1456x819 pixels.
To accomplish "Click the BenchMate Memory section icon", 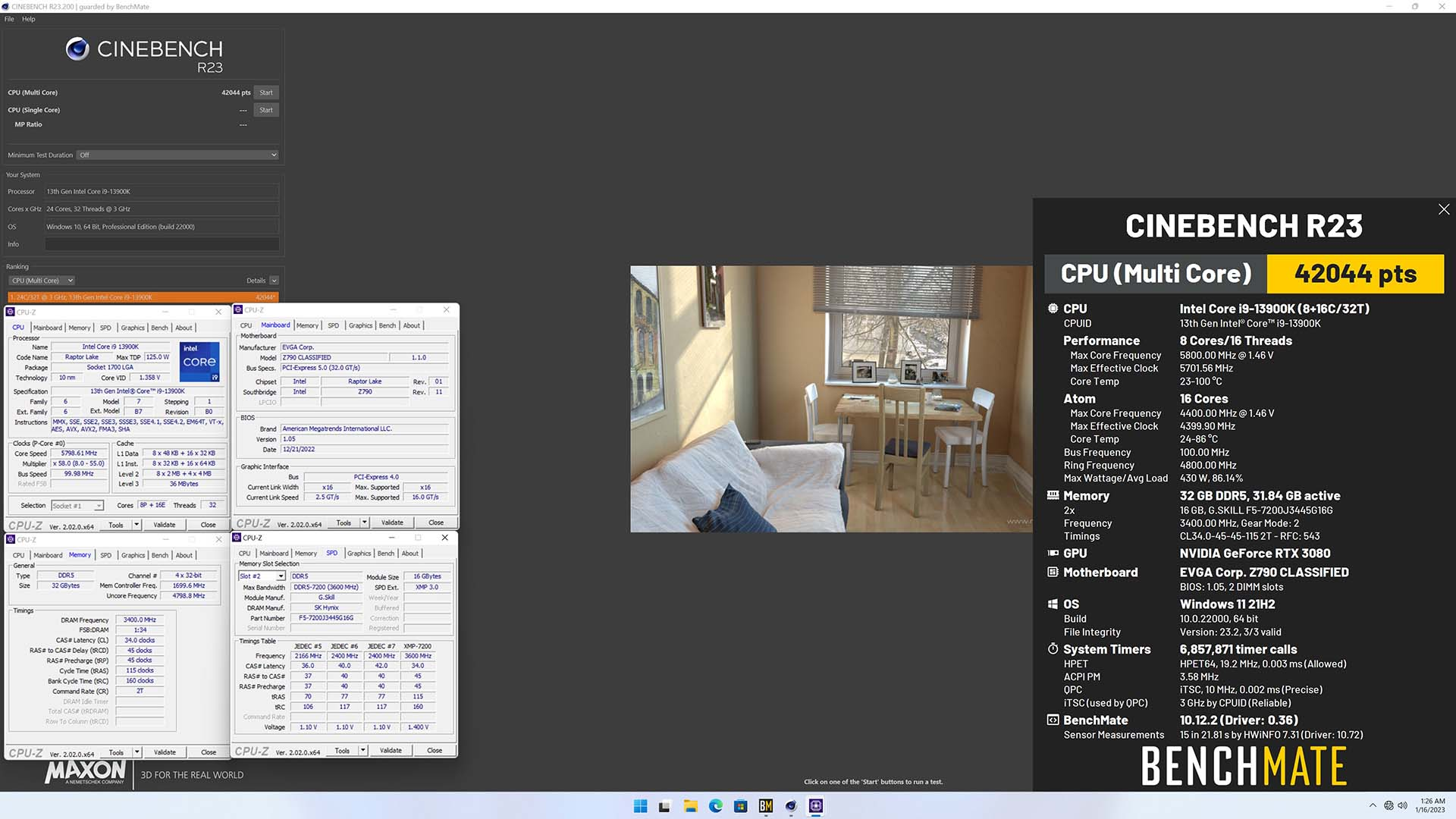I will click(1053, 495).
